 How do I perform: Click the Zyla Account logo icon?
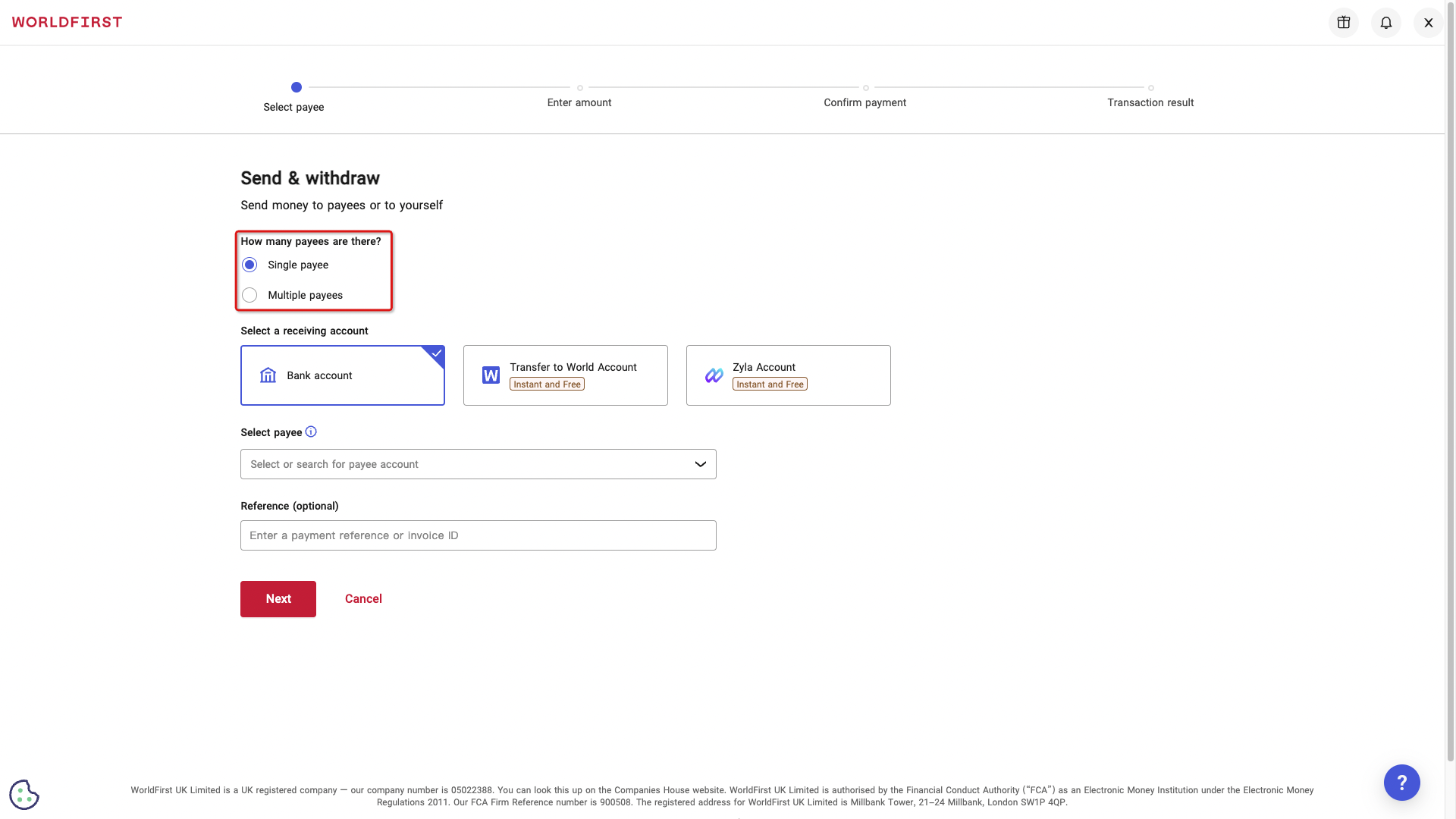point(714,375)
